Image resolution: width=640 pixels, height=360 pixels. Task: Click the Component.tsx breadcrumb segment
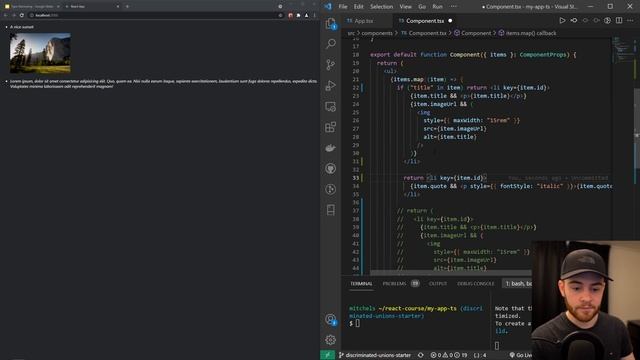(x=424, y=33)
